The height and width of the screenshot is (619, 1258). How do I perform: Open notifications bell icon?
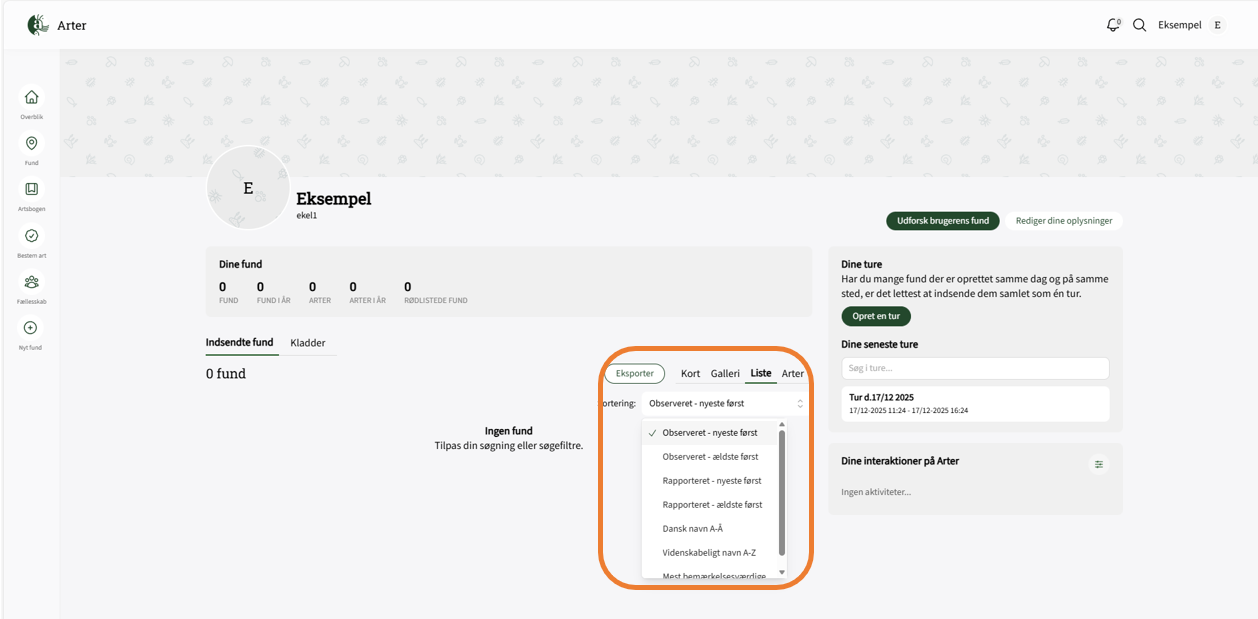pyautogui.click(x=1113, y=25)
